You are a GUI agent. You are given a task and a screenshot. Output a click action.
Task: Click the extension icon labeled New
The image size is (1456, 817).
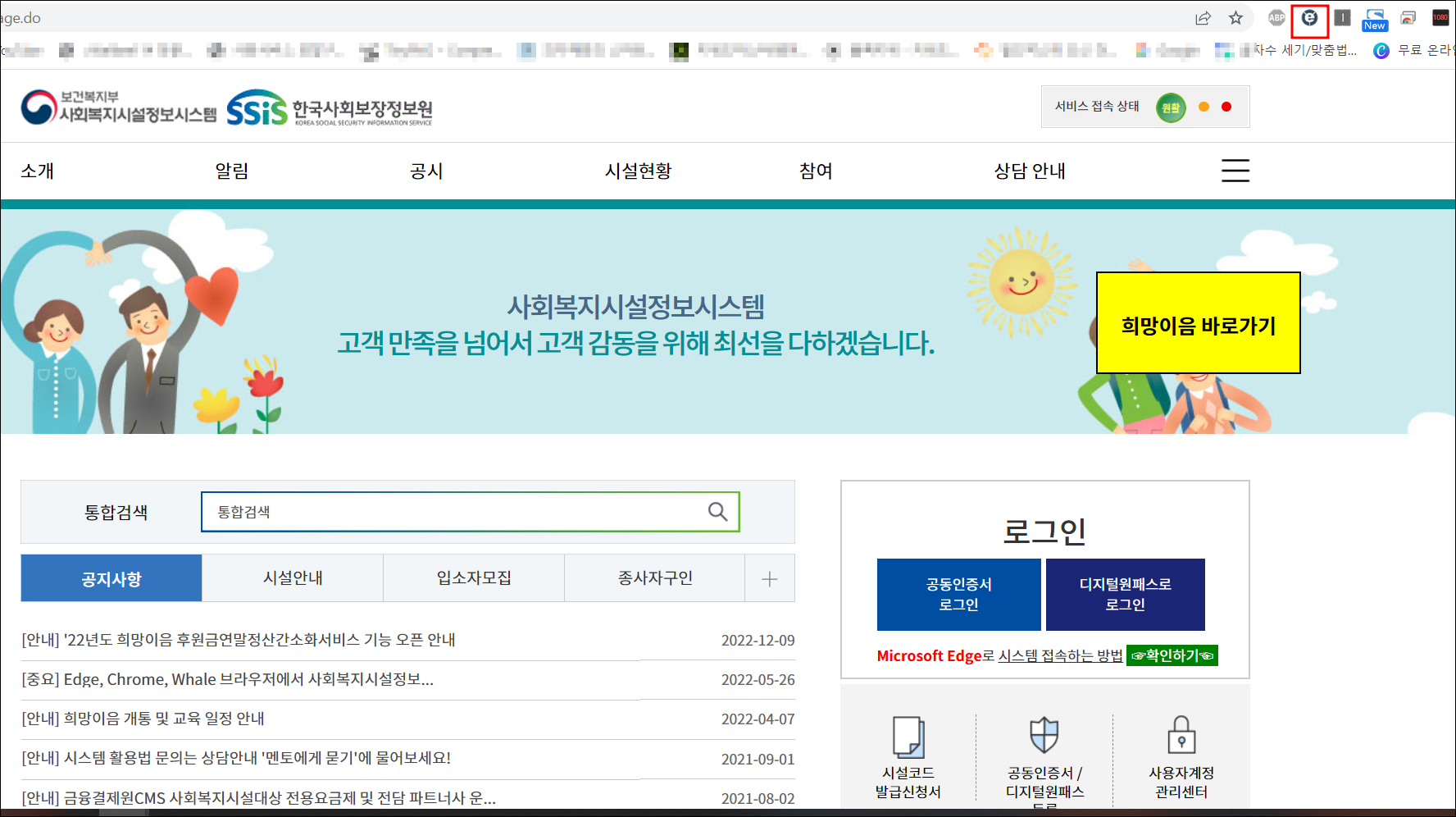pos(1375,20)
